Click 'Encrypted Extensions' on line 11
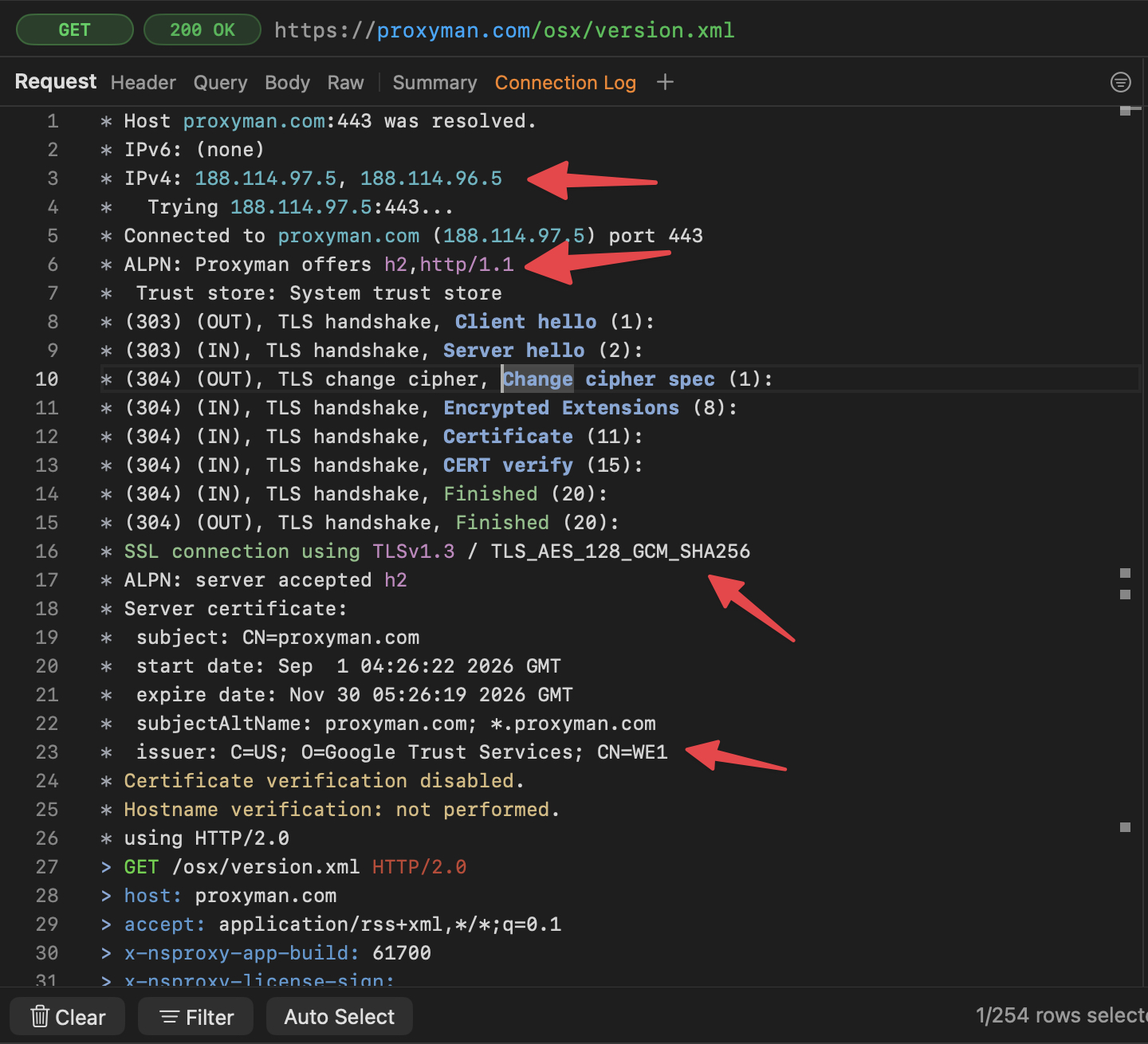Image resolution: width=1148 pixels, height=1044 pixels. 561,408
